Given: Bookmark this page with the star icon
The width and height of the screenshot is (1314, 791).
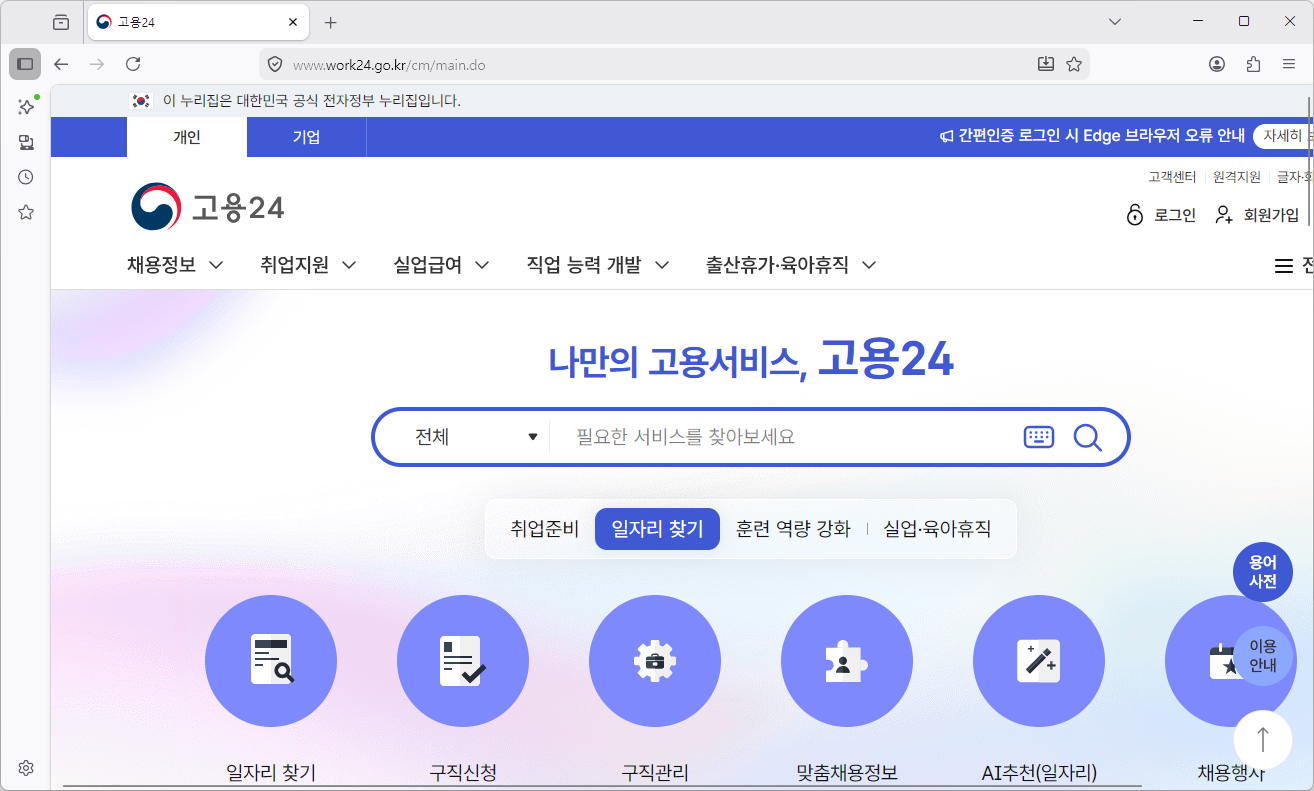Looking at the screenshot, I should coord(1074,64).
